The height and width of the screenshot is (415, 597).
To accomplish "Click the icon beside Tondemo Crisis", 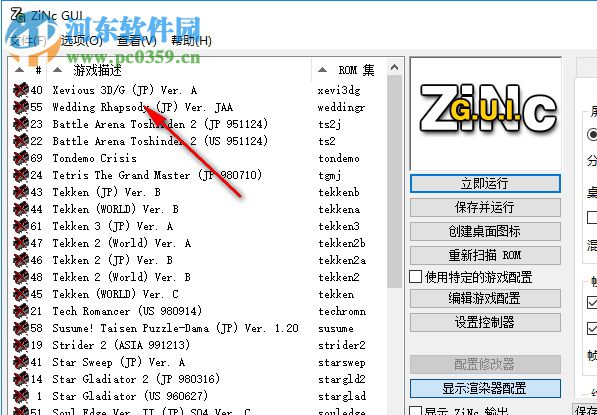I will 21,158.
